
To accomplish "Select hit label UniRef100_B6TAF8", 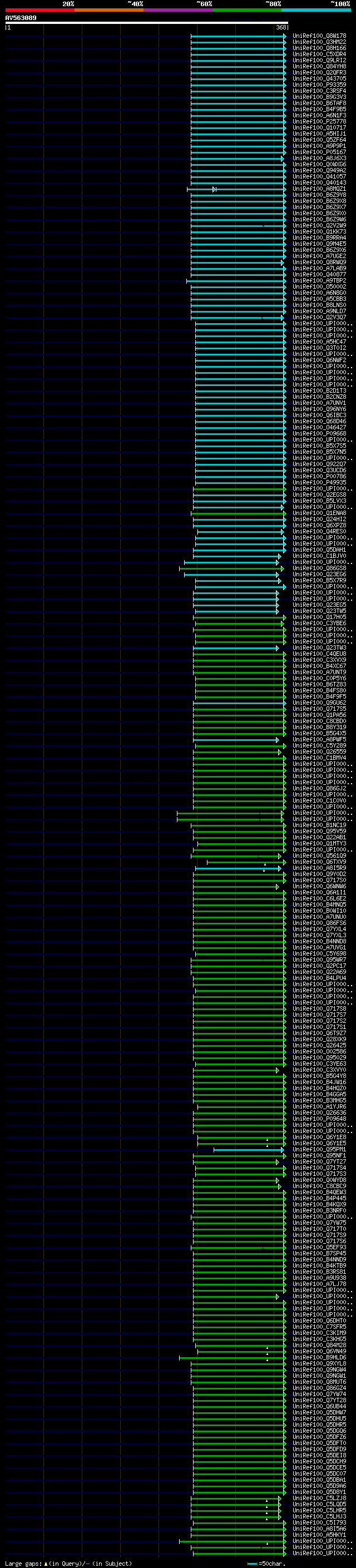I will [319, 103].
